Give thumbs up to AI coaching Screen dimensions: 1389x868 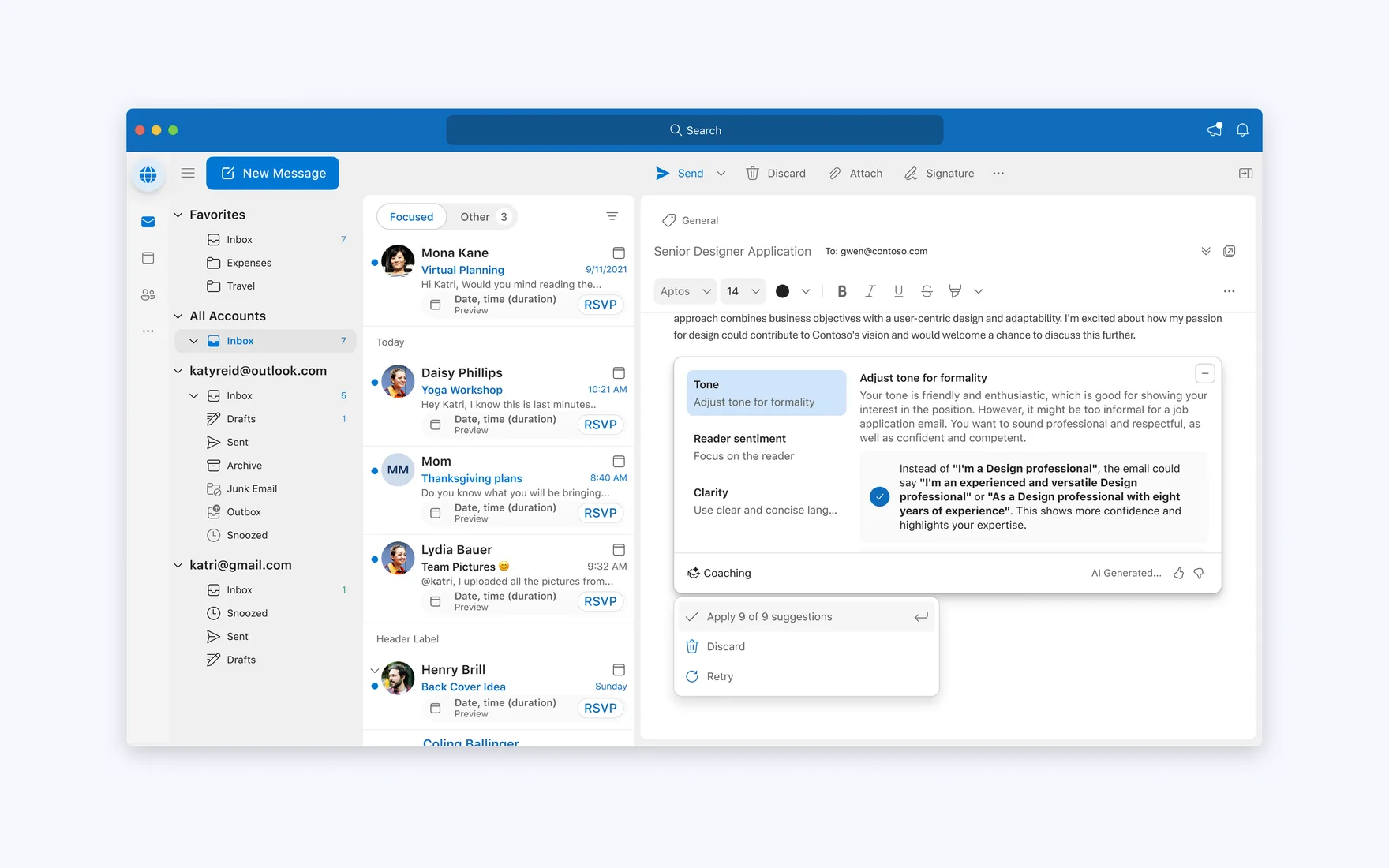tap(1178, 573)
